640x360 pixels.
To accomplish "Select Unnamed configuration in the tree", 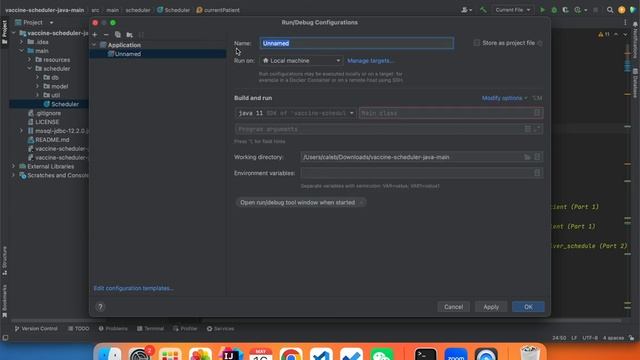I will 158,54.
